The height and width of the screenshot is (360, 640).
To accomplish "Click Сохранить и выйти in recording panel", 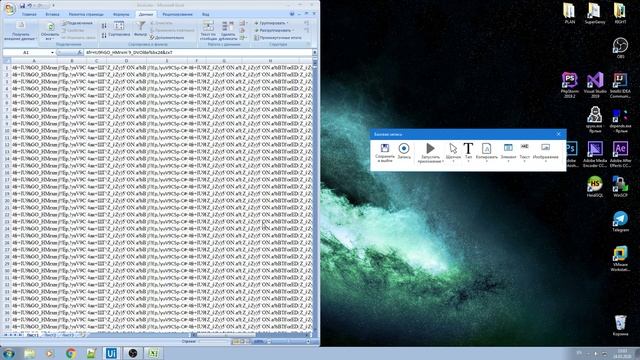I will click(385, 153).
